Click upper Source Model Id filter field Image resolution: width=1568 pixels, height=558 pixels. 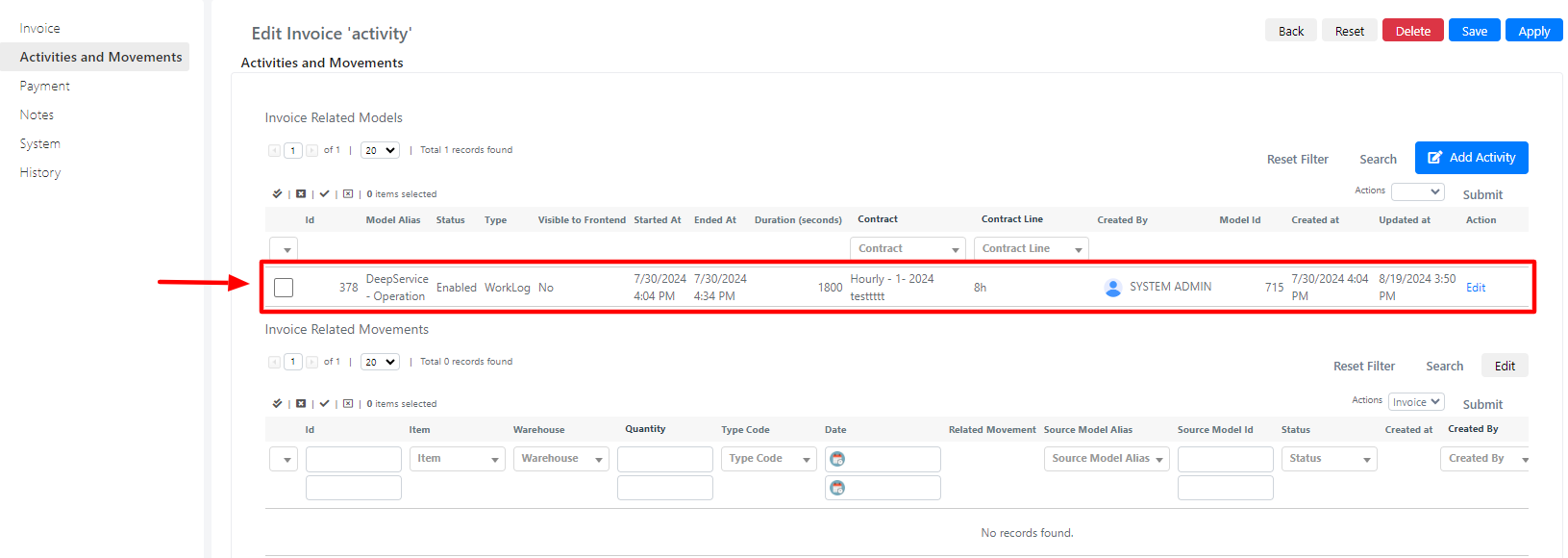[1226, 459]
